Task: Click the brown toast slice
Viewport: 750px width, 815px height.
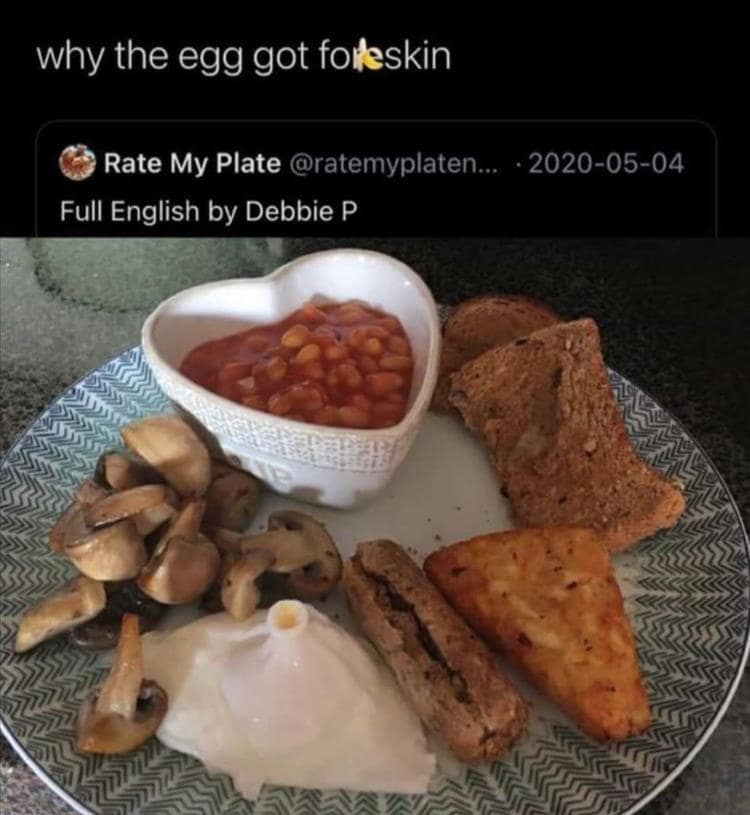Action: (569, 433)
